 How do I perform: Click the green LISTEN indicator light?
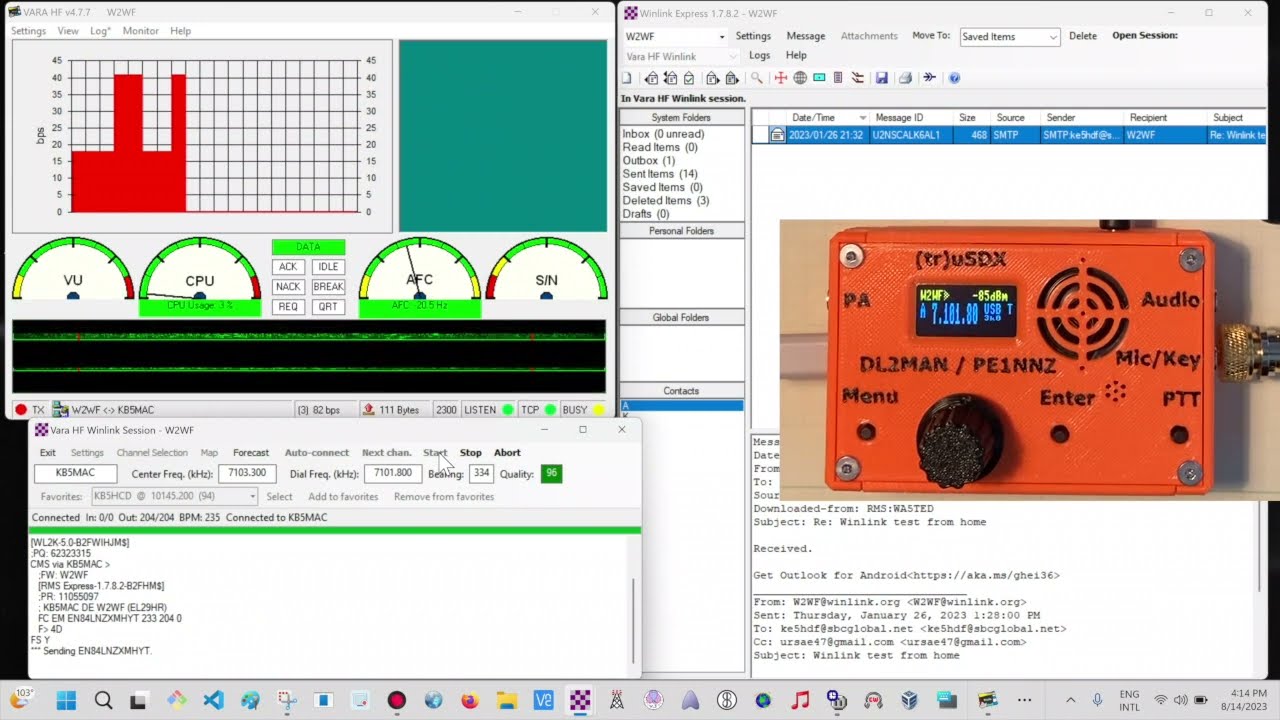508,410
